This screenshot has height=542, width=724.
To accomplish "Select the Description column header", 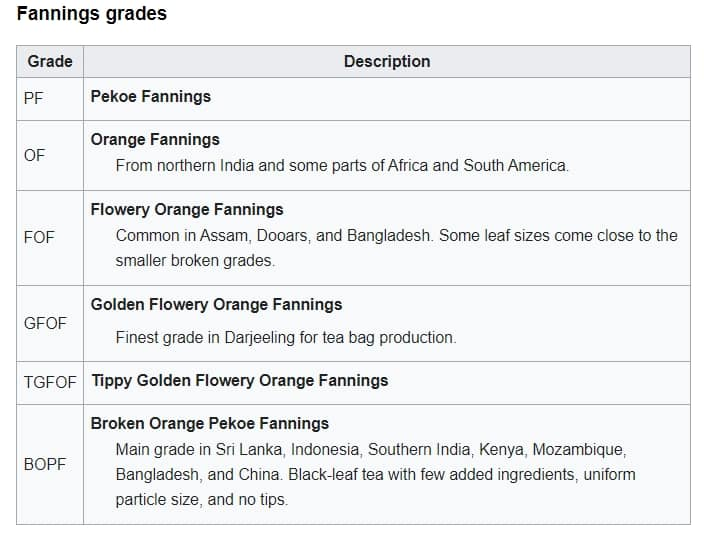I will [x=387, y=61].
